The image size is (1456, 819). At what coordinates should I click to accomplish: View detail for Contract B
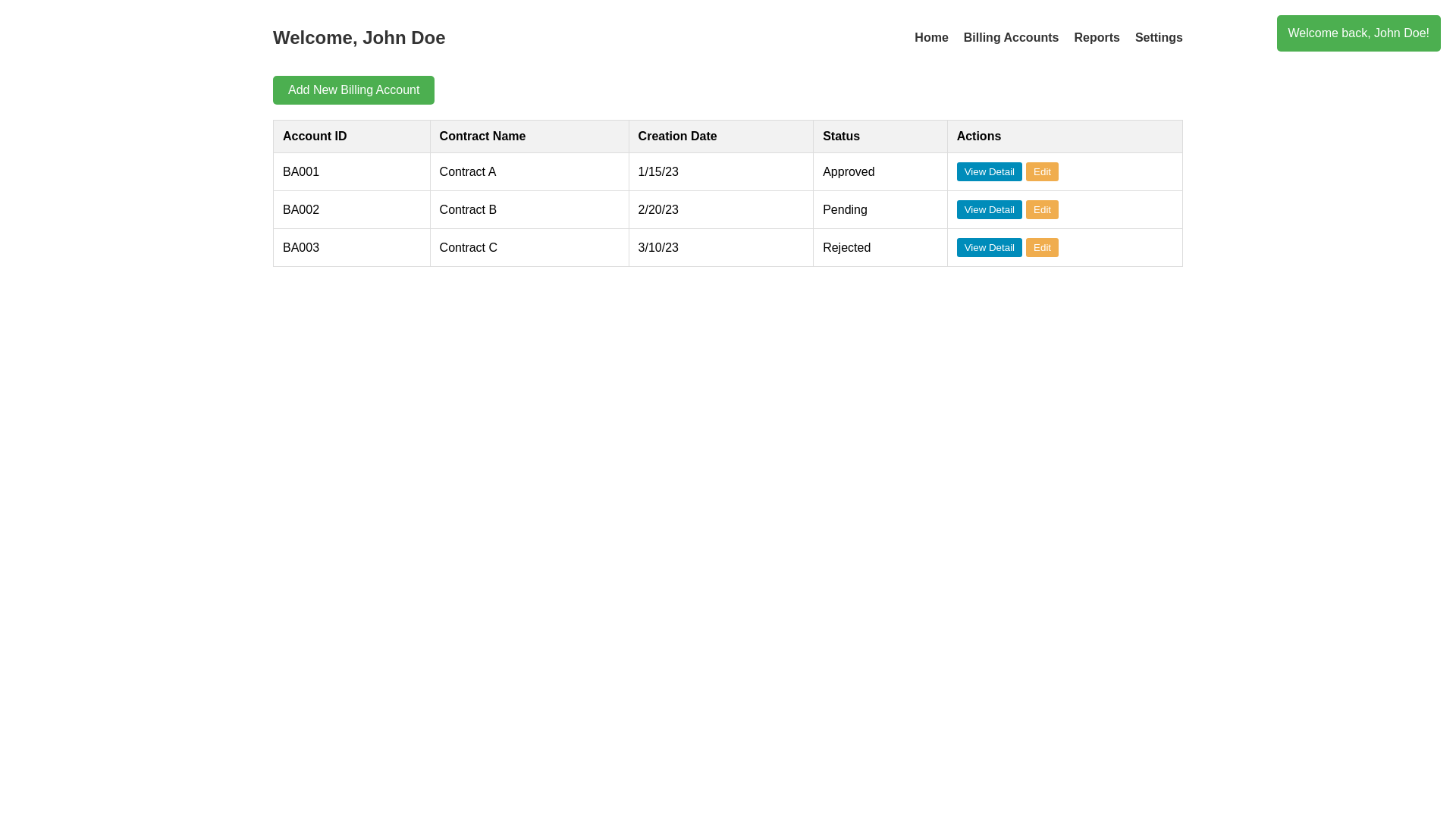[x=989, y=209]
